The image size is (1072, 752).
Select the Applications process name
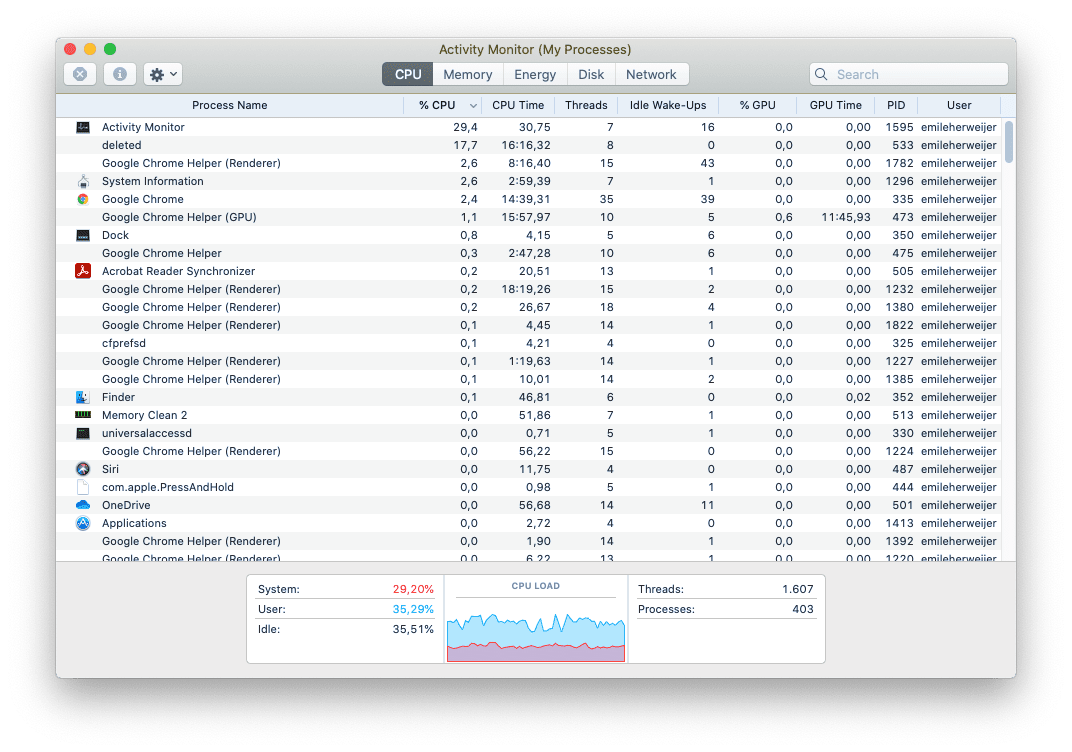coord(134,523)
